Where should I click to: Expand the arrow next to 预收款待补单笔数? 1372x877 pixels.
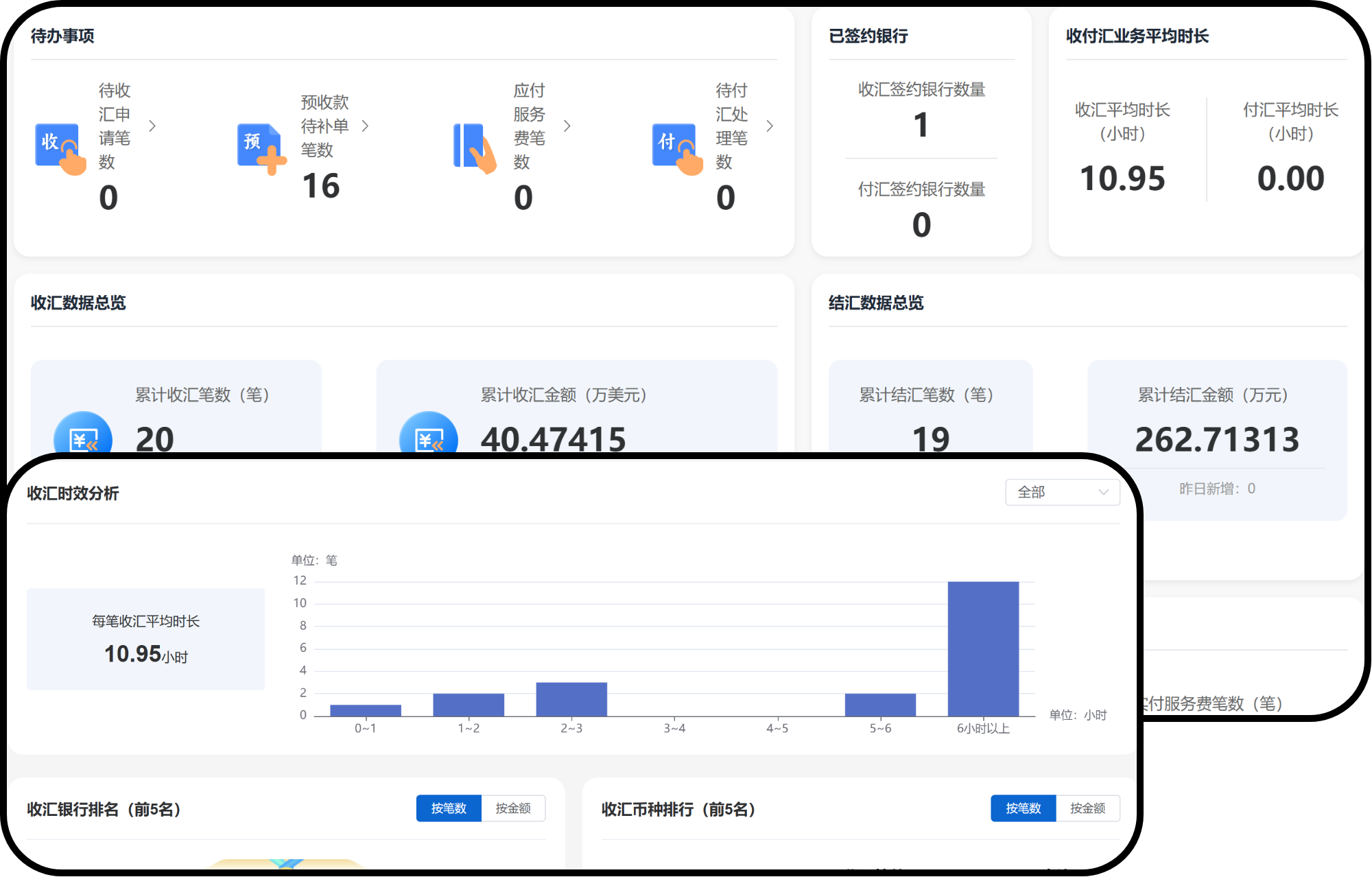pyautogui.click(x=365, y=126)
